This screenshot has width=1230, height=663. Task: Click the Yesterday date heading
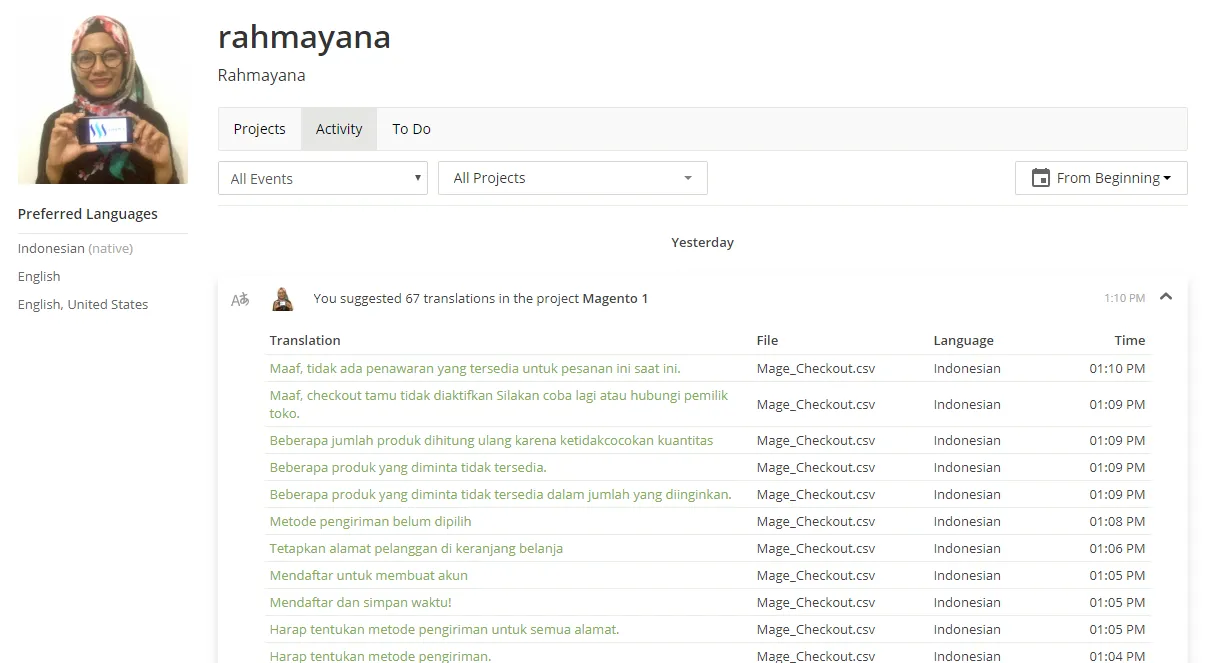[x=702, y=242]
